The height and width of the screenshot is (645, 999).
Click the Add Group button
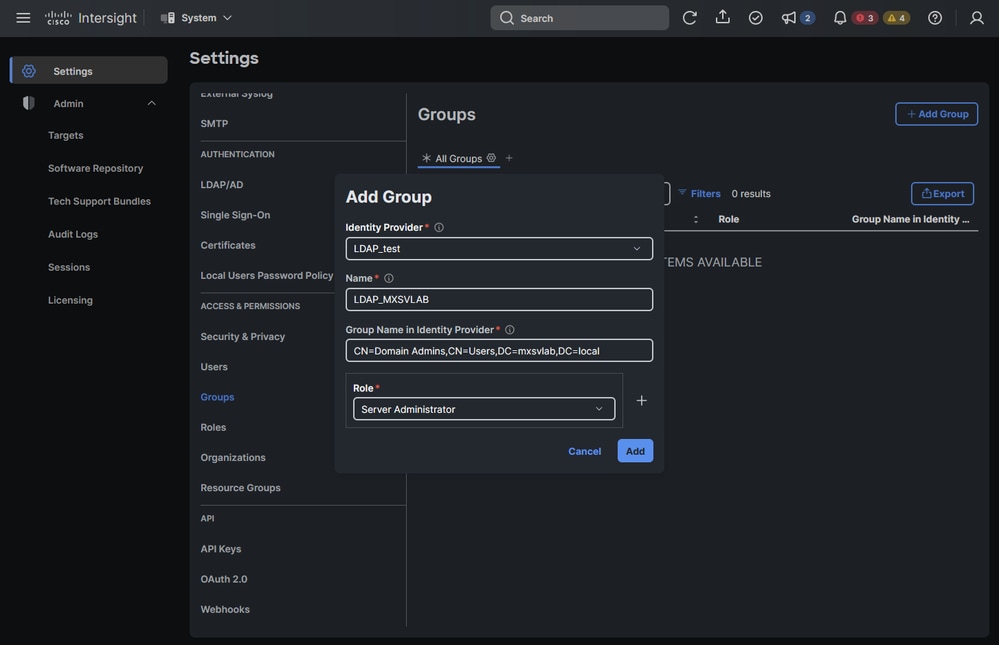pyautogui.click(x=937, y=114)
